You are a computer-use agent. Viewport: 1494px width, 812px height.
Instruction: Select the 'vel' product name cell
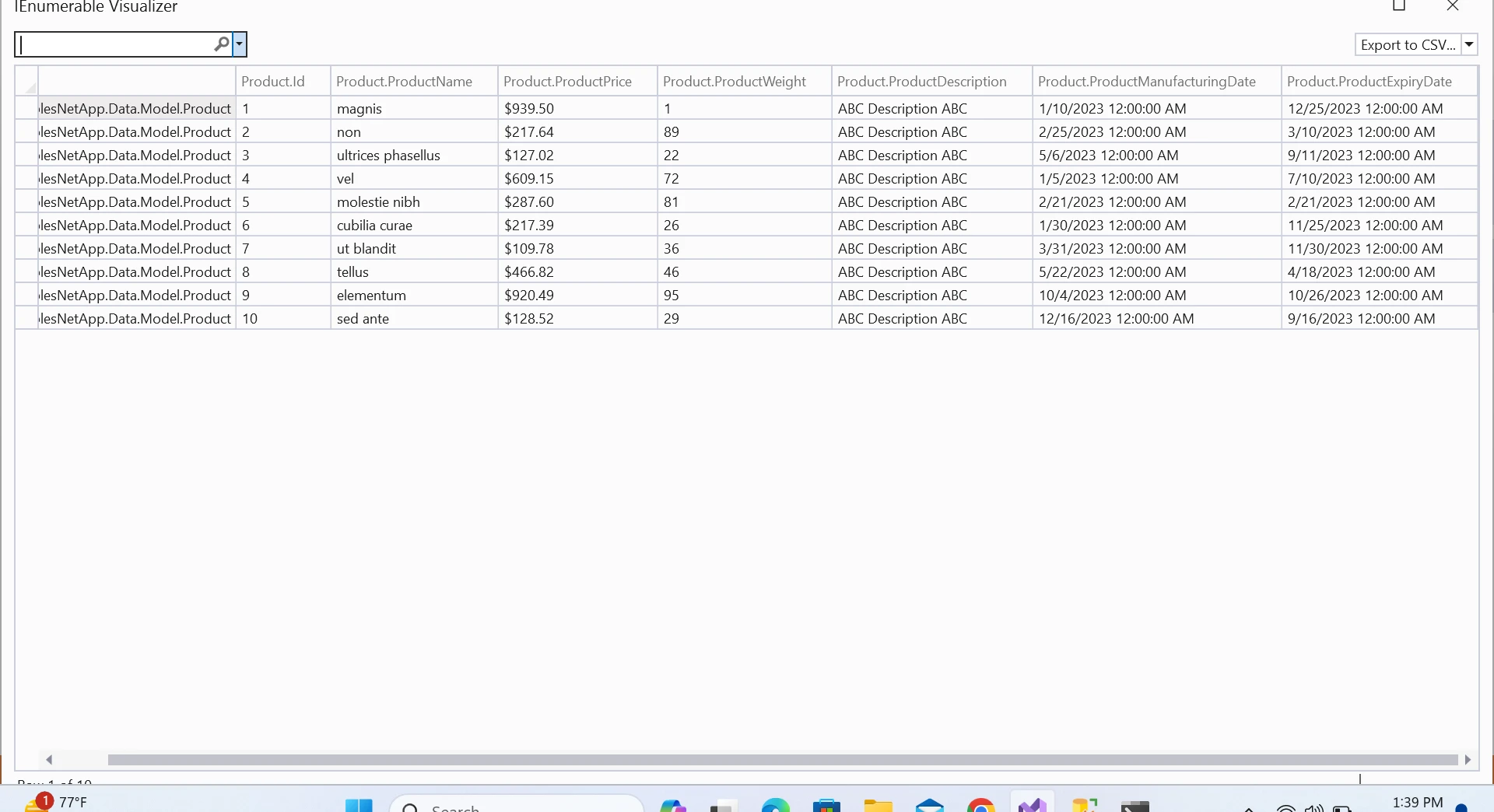tap(414, 178)
